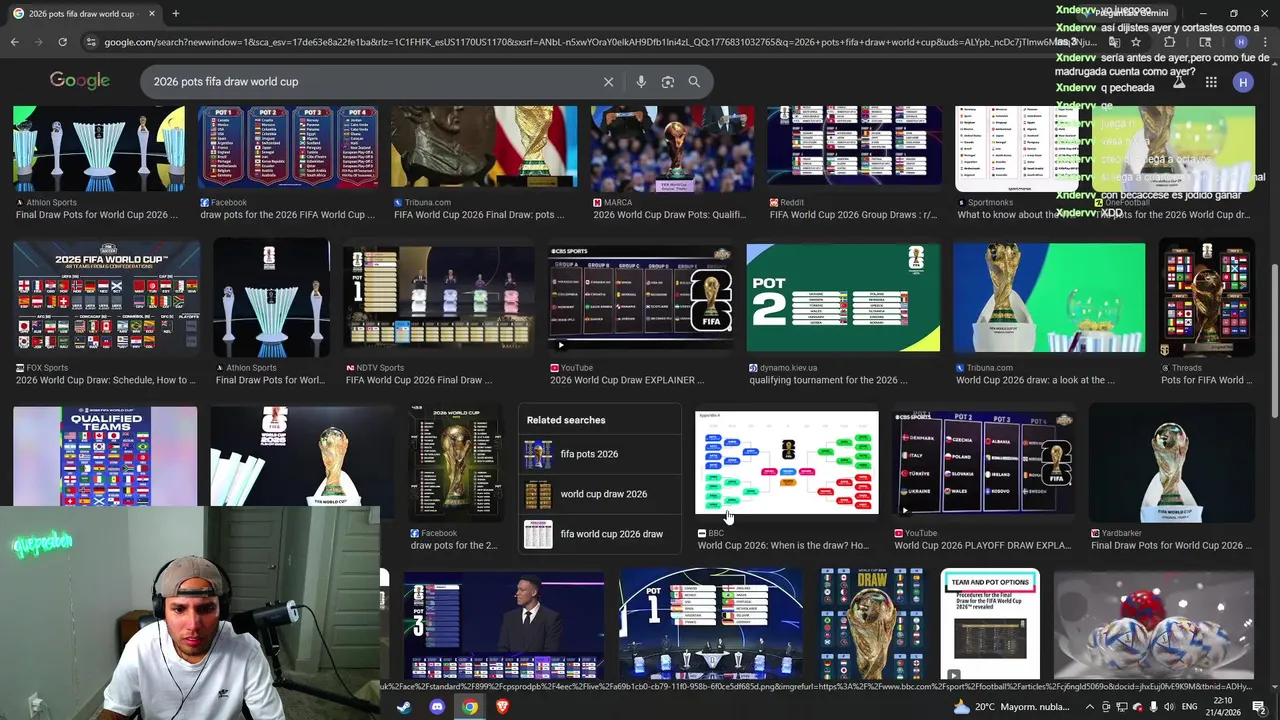Show hidden system tray icons

[1090, 707]
